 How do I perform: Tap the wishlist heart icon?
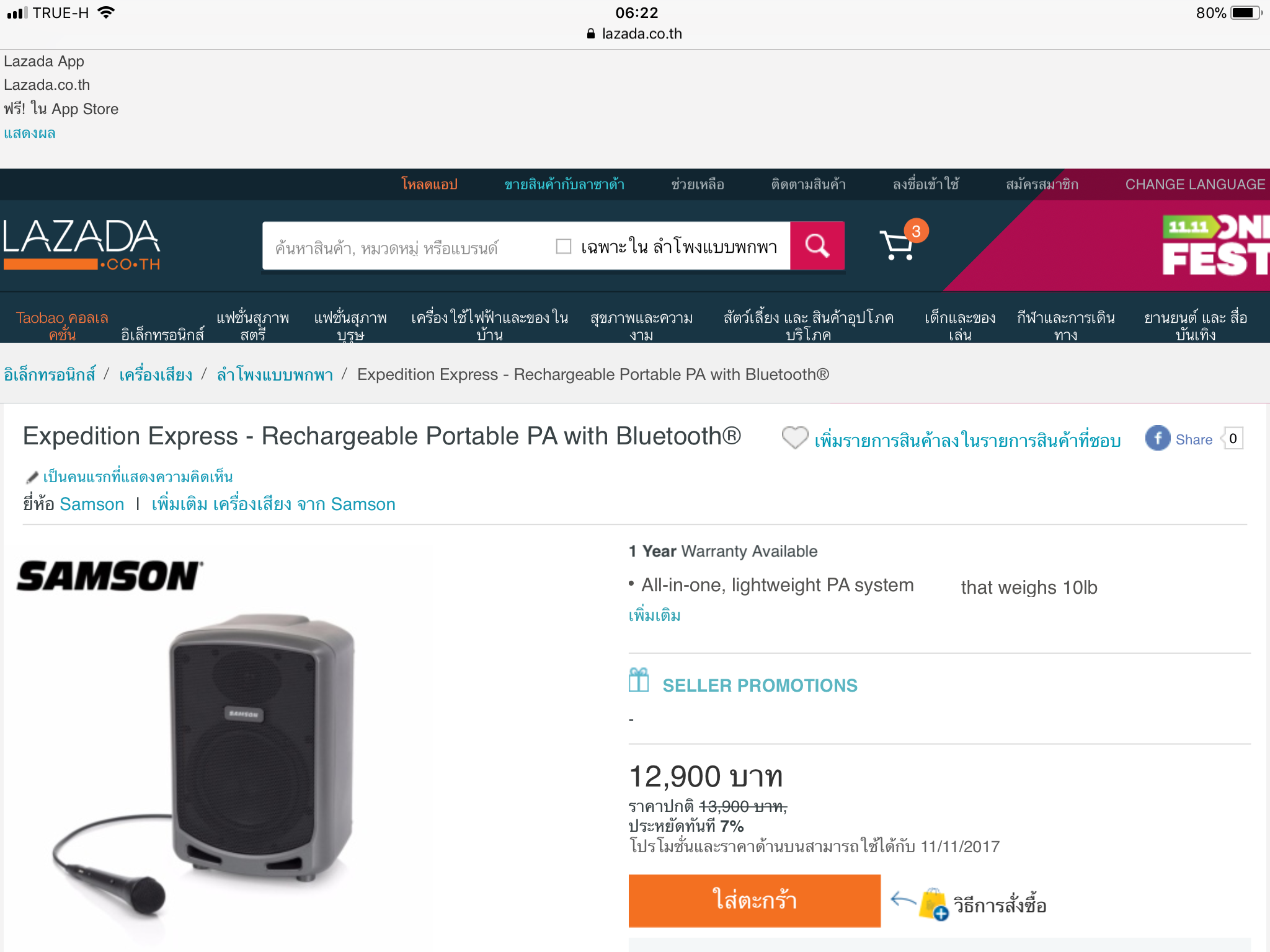click(x=794, y=438)
